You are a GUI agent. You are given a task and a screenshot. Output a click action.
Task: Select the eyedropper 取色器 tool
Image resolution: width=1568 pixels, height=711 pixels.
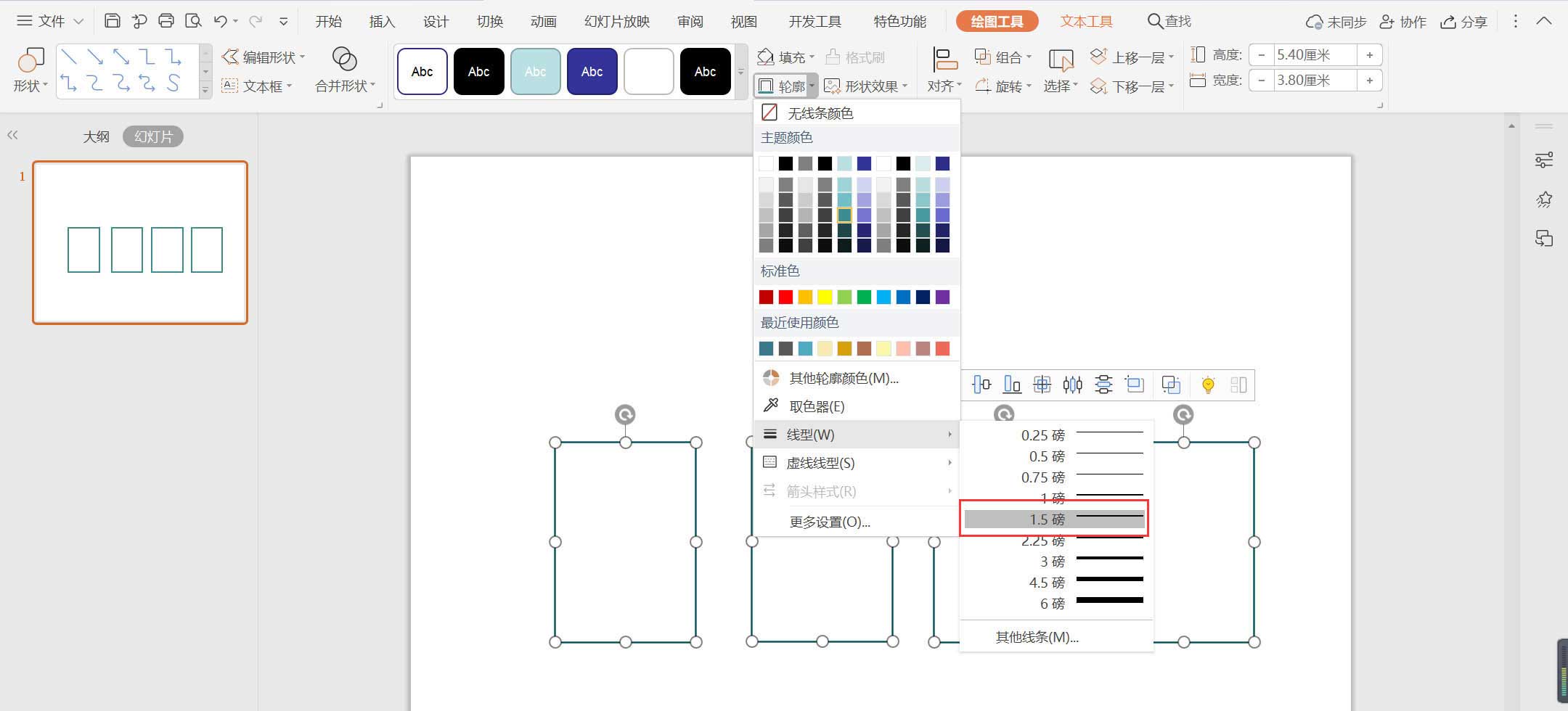[816, 406]
